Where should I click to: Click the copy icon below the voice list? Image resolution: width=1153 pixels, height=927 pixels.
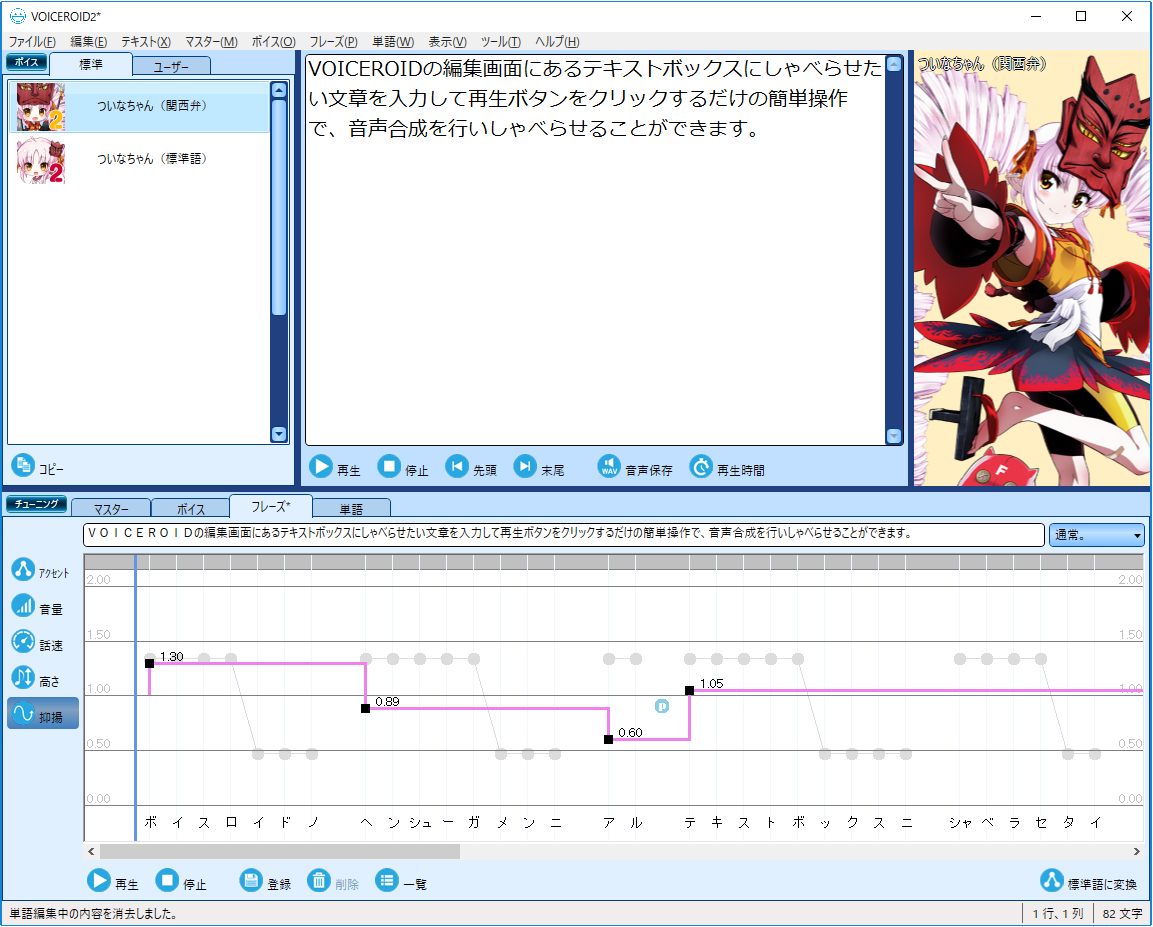(x=23, y=465)
